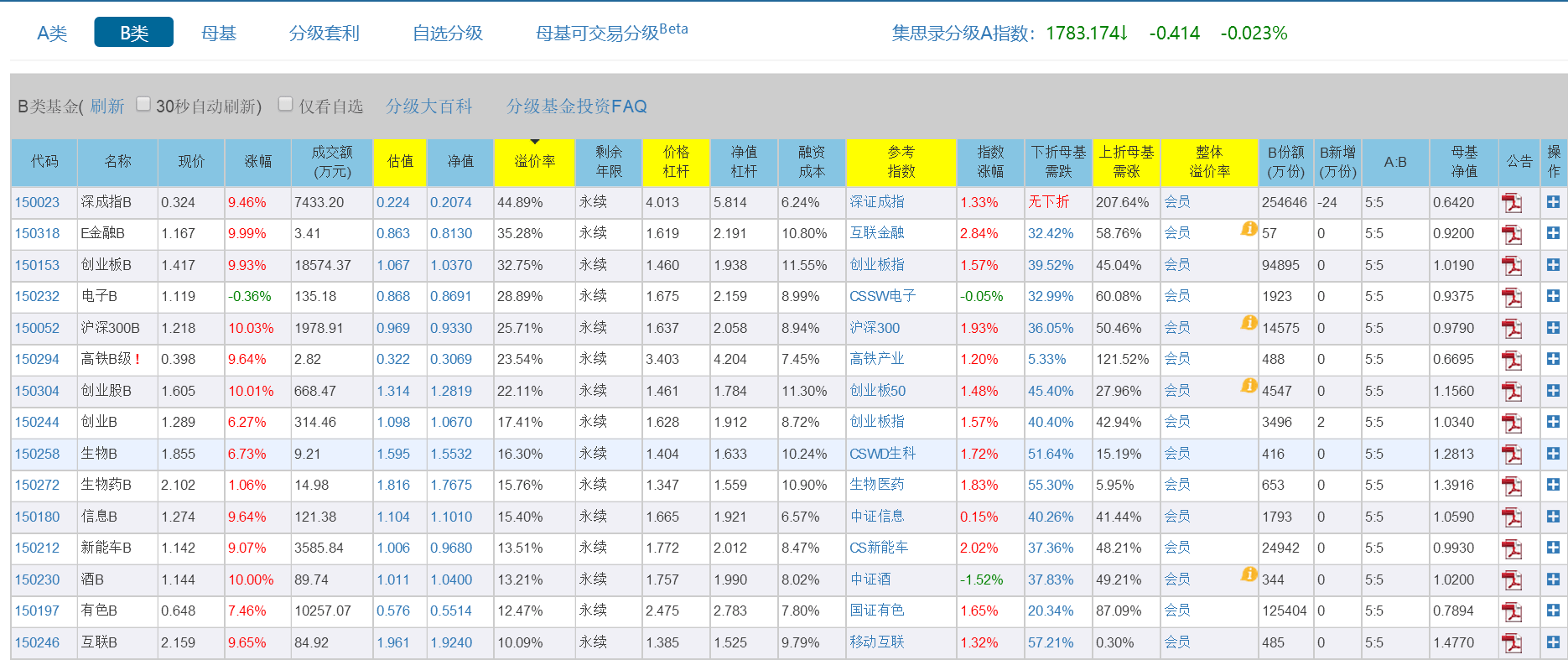The width and height of the screenshot is (1568, 660).
Task: Open the PDF announcement for 信息B
Action: pos(1512,517)
